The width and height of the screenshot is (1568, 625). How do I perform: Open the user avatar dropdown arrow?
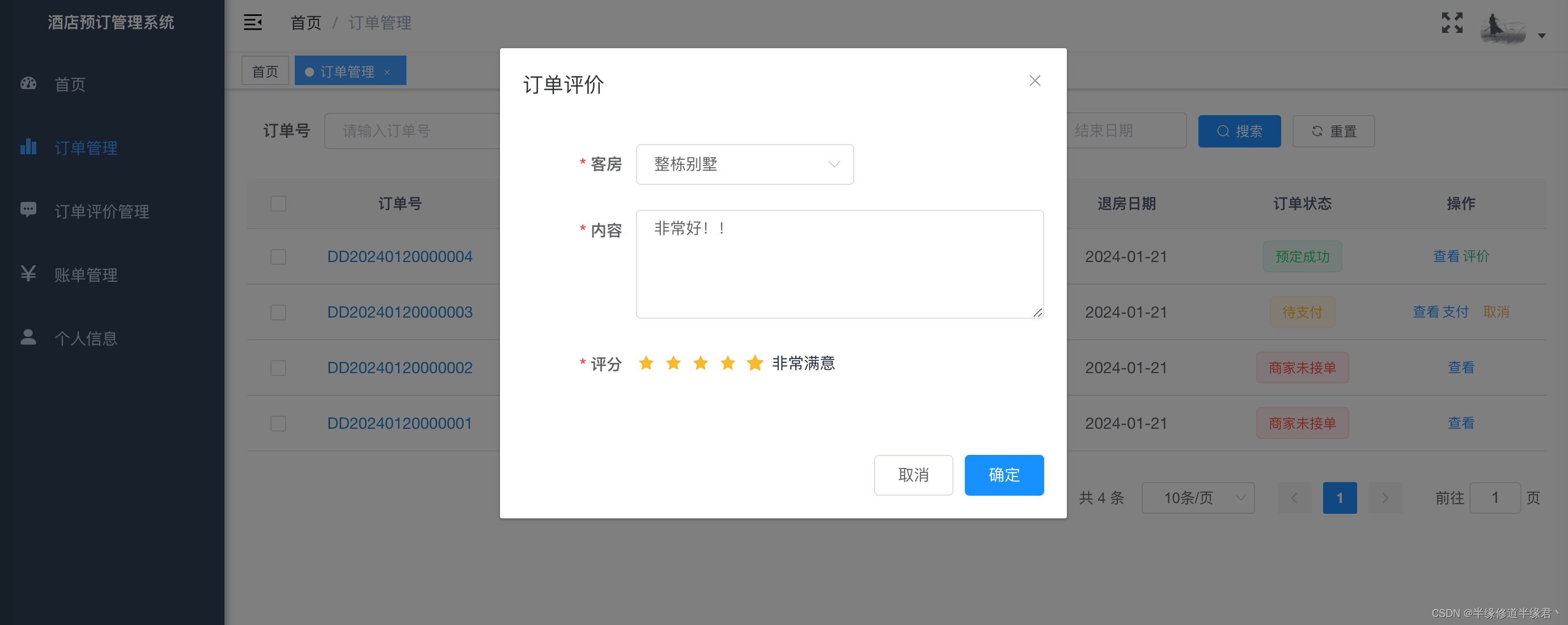(1541, 35)
